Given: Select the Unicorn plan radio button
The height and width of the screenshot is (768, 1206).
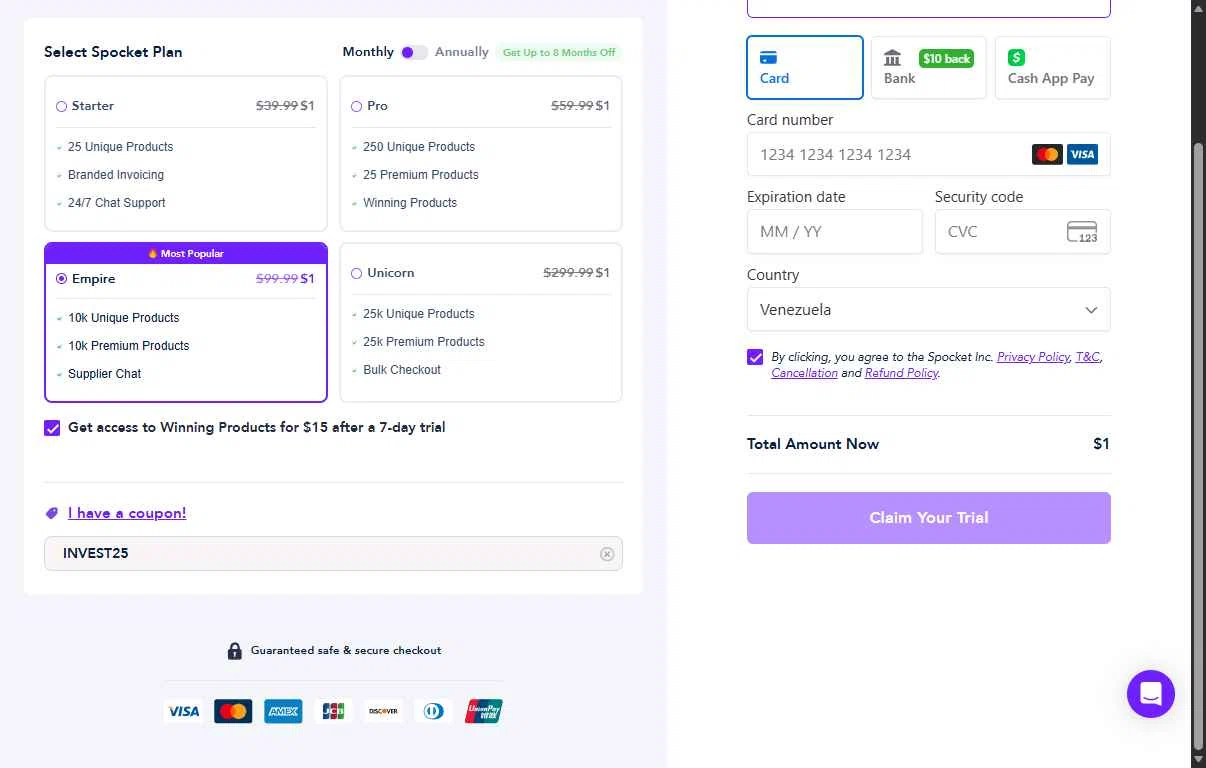Looking at the screenshot, I should (x=357, y=273).
